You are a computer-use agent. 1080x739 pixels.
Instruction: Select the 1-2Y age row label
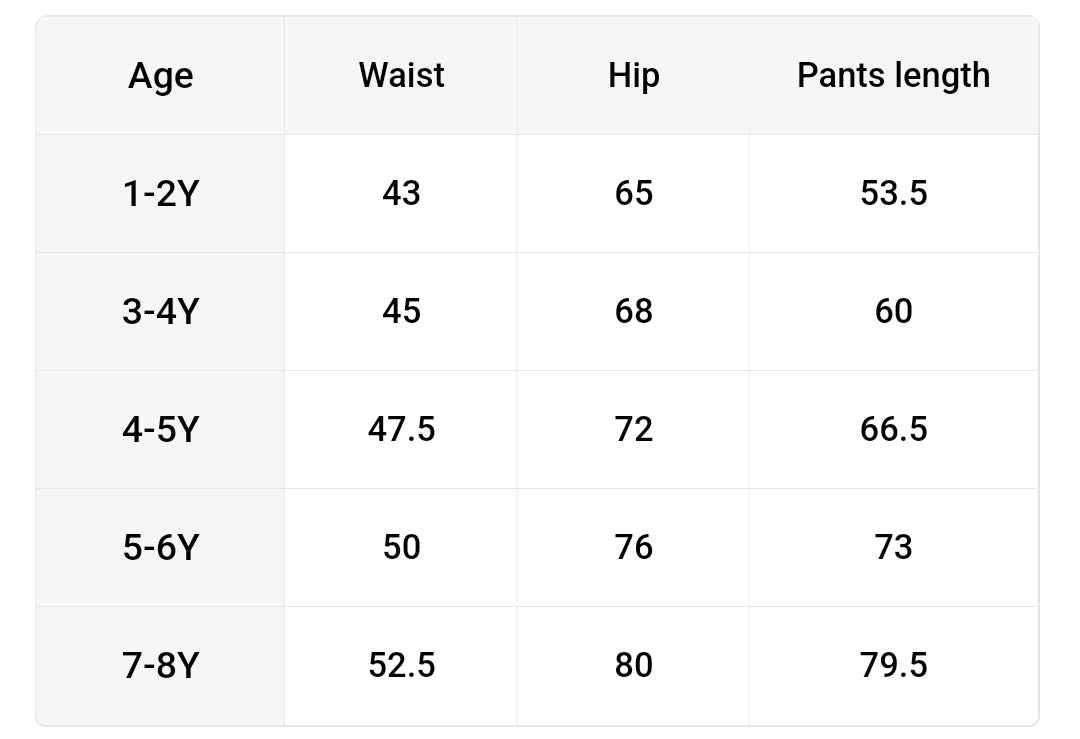pos(161,193)
